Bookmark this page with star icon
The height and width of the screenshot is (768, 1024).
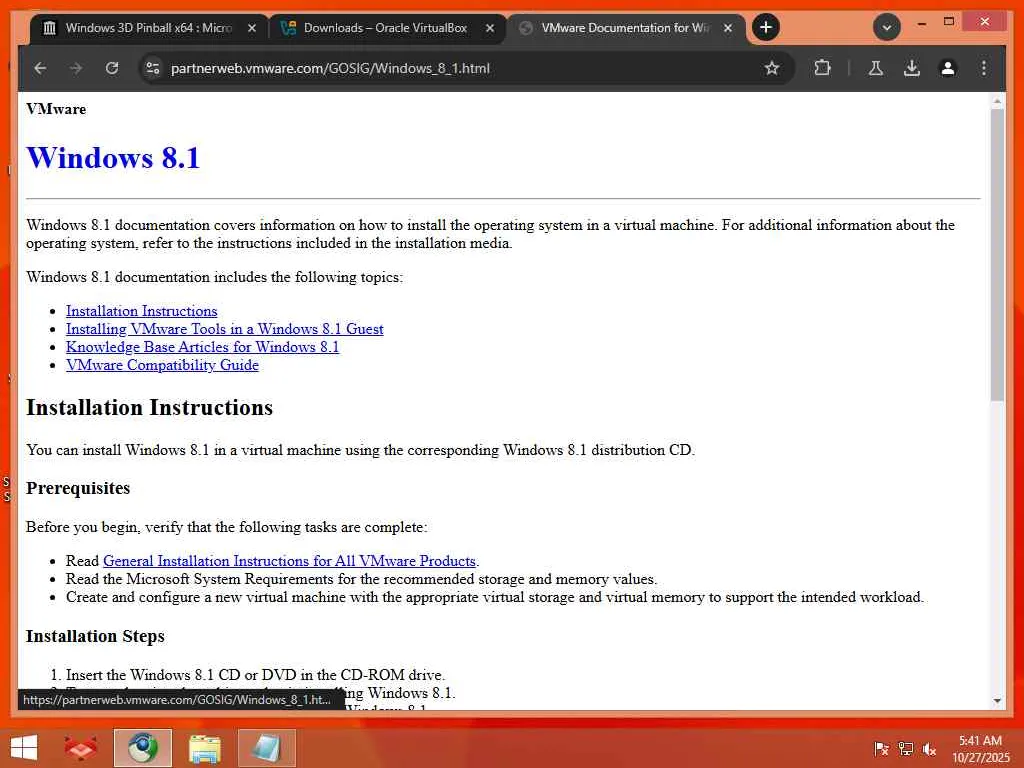pos(772,68)
